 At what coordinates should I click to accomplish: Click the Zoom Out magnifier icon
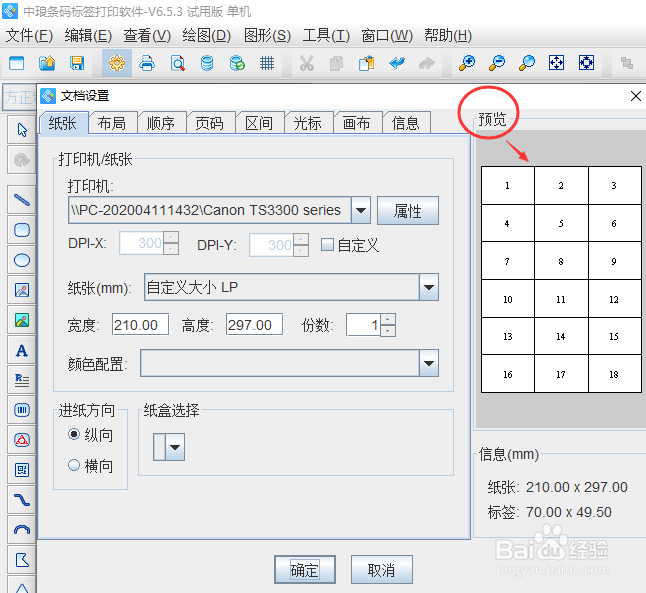(497, 63)
